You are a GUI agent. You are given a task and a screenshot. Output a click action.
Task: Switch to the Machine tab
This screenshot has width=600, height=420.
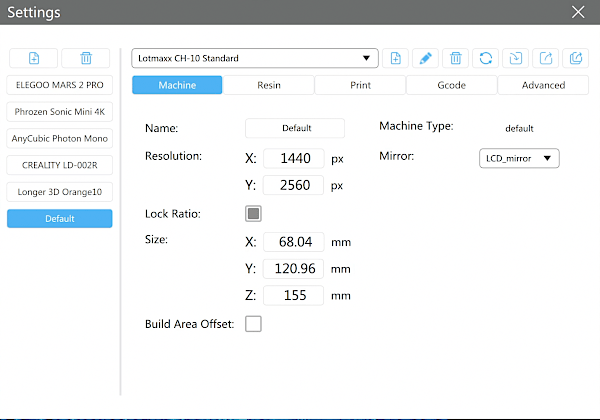click(x=177, y=85)
